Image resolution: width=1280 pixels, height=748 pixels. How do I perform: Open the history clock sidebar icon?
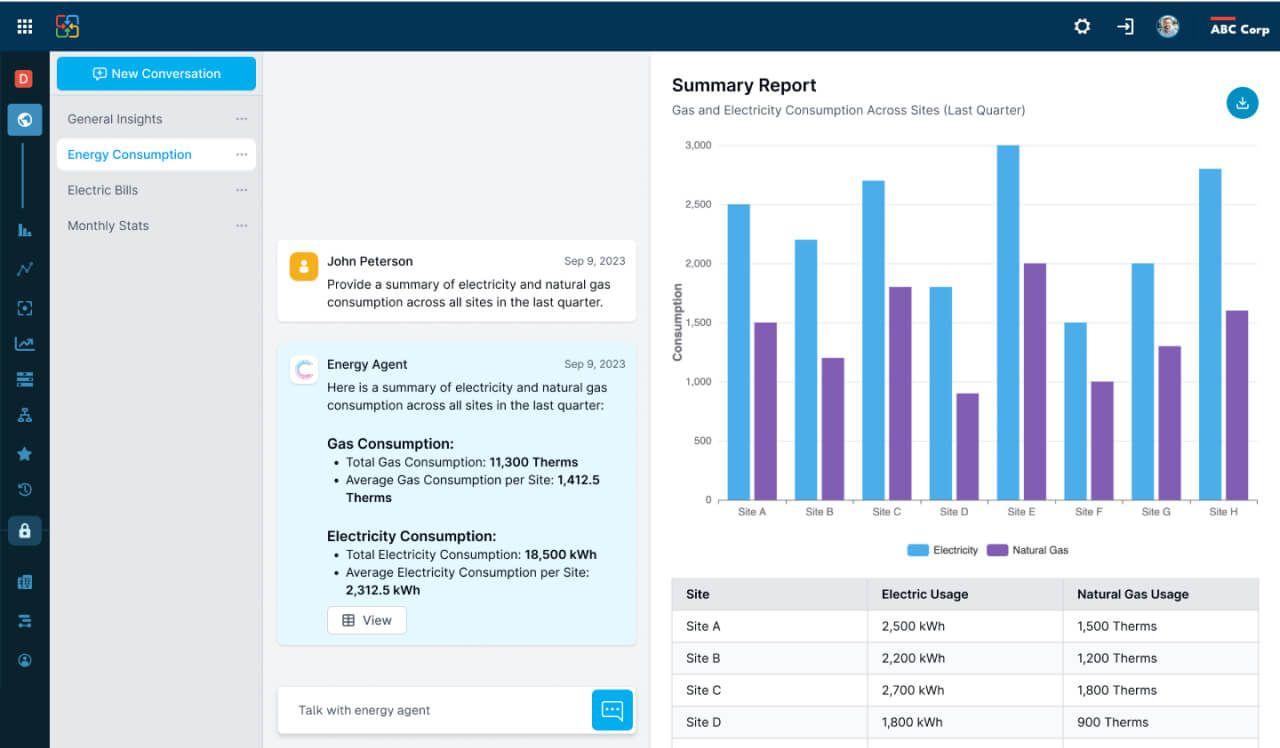click(25, 490)
